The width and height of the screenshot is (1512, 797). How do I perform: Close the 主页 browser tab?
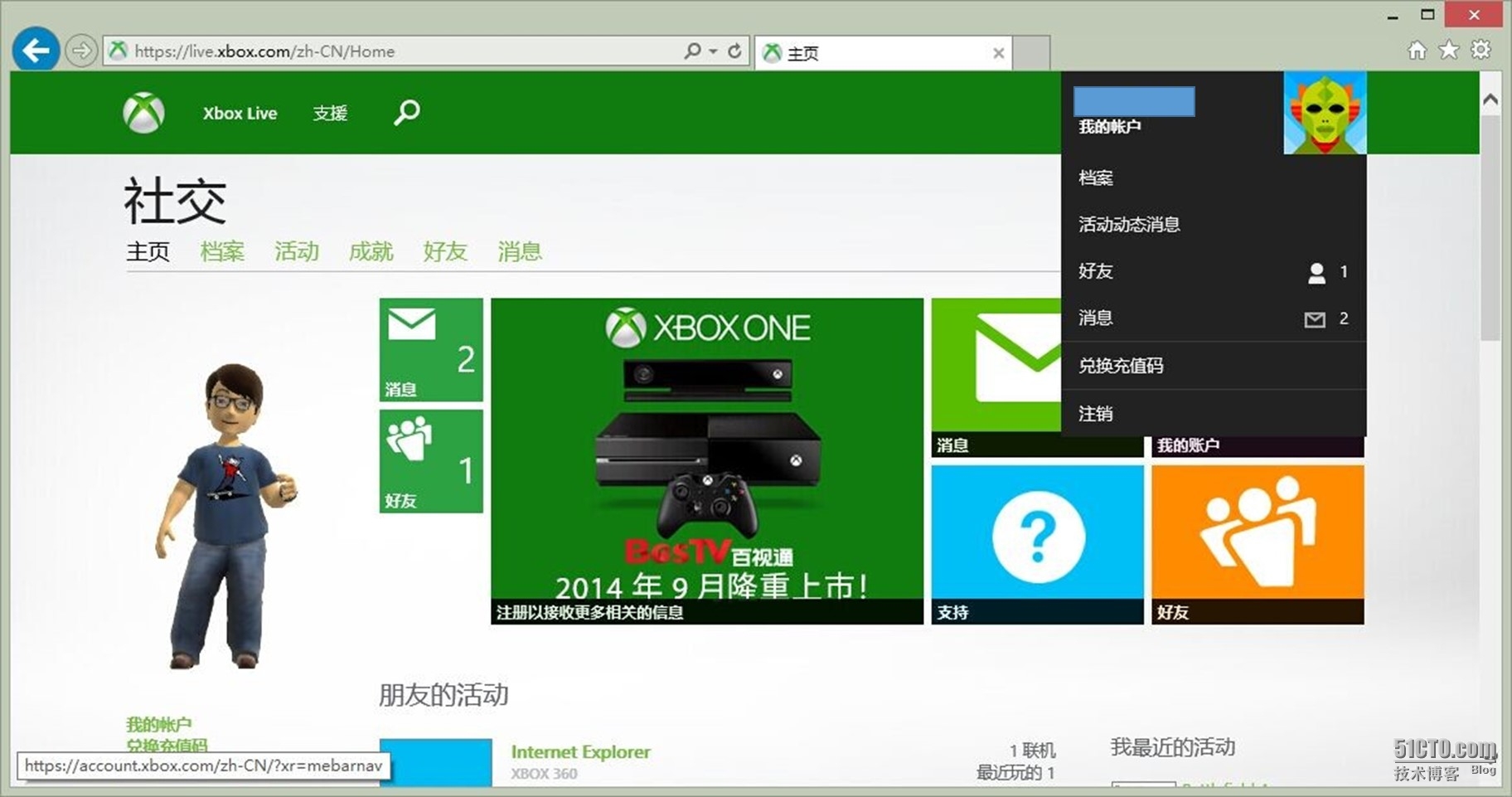(x=998, y=53)
